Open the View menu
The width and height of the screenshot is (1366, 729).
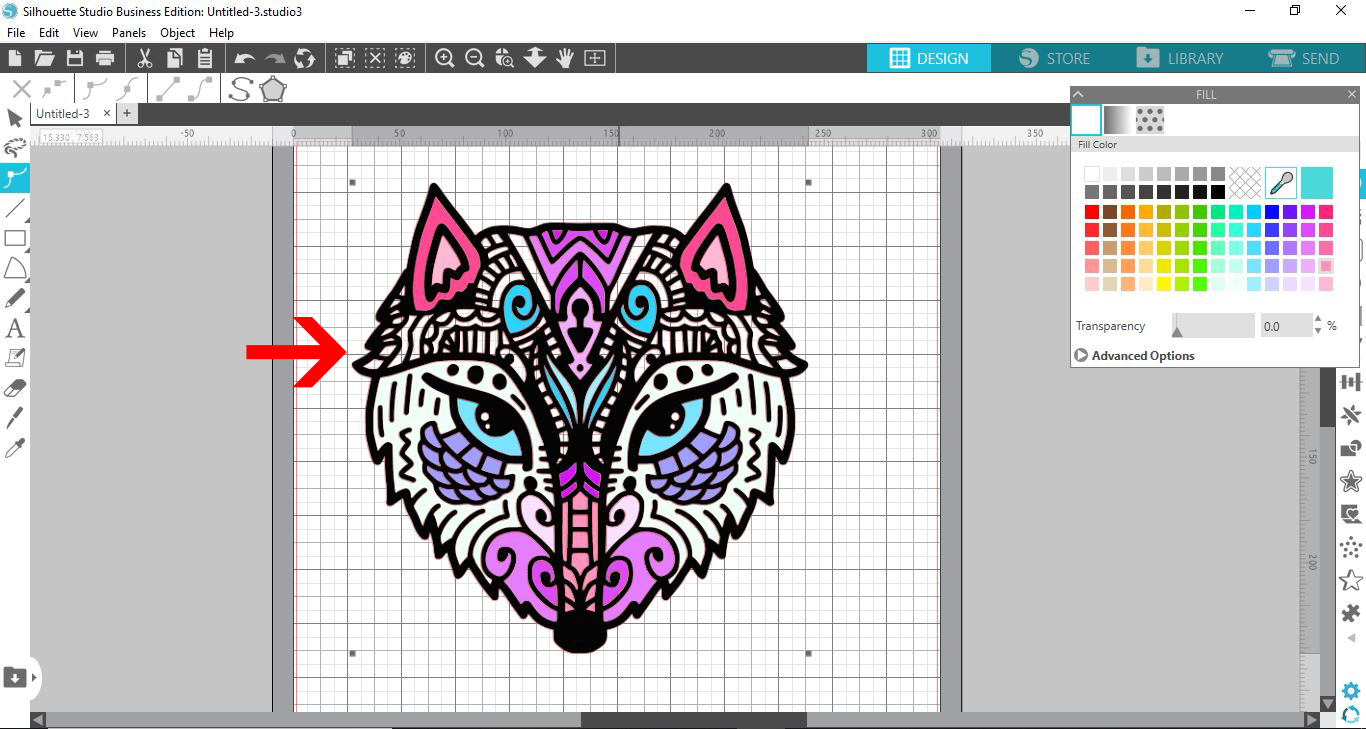click(85, 33)
